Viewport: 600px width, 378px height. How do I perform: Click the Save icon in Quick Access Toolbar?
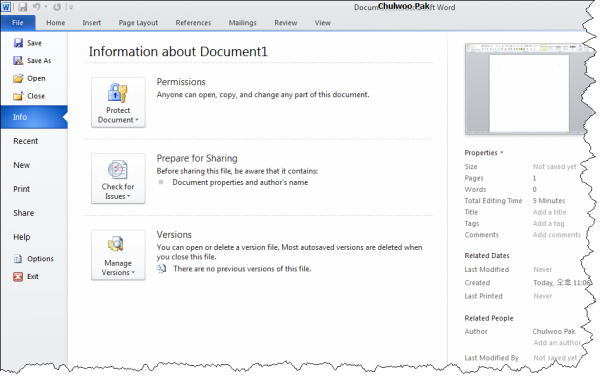pyautogui.click(x=23, y=7)
